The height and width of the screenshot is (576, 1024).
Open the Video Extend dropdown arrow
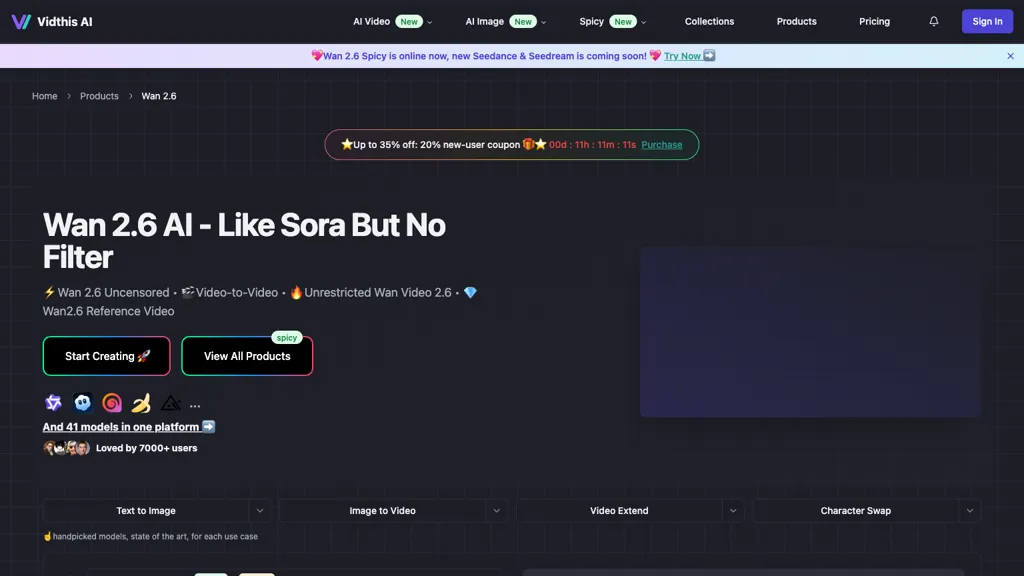click(733, 511)
